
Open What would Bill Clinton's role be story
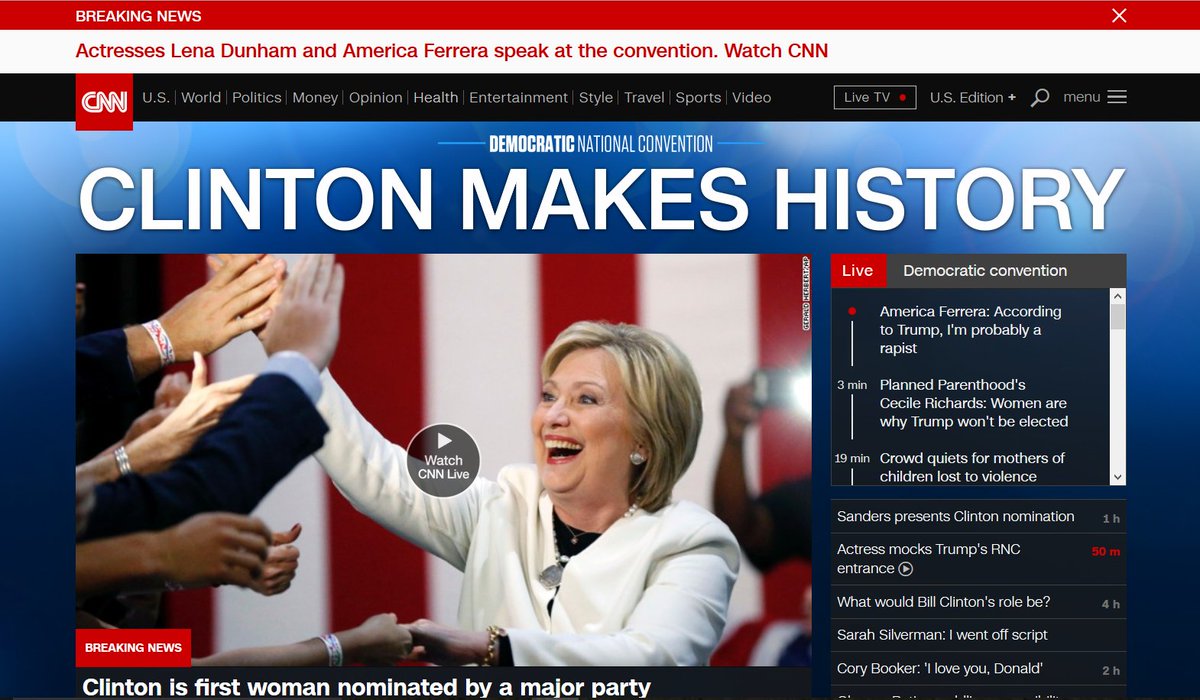944,602
